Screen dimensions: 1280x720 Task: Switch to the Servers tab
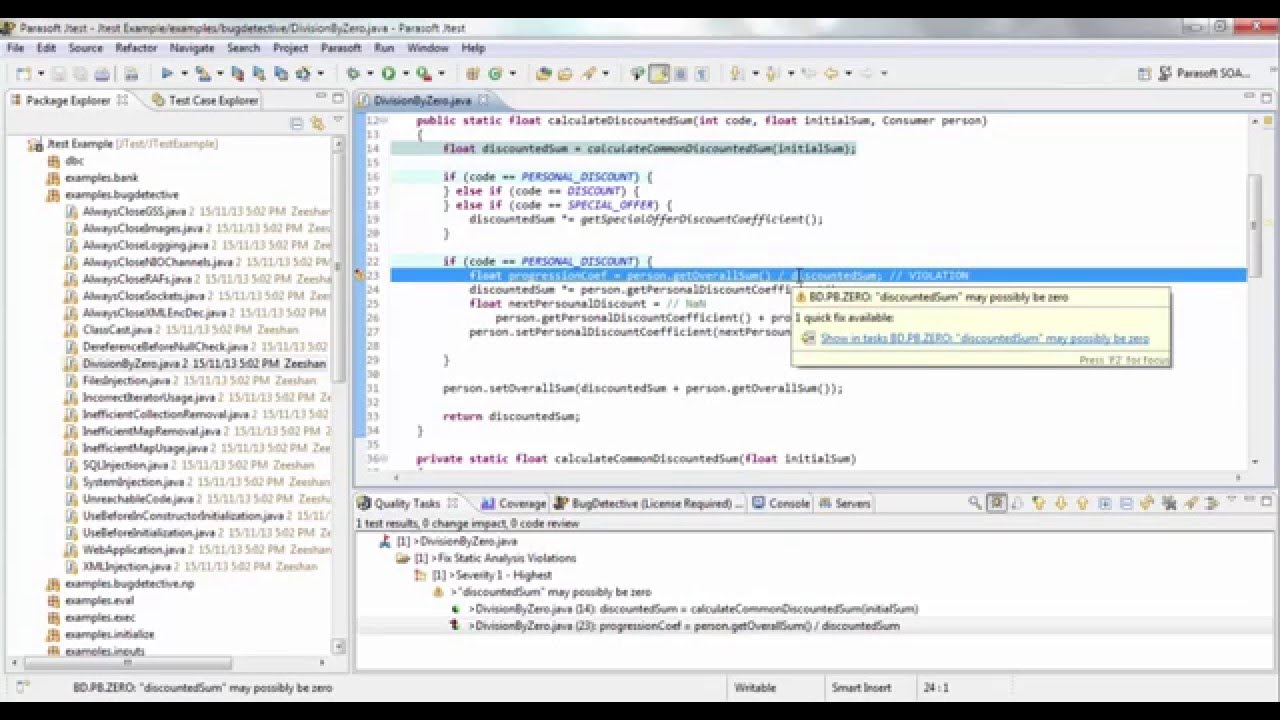(843, 503)
